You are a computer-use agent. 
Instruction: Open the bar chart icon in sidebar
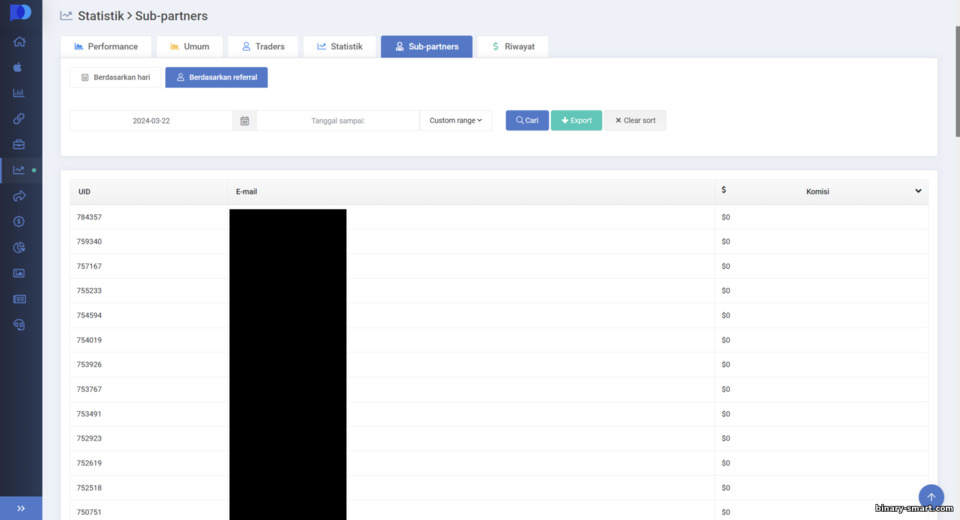19,93
